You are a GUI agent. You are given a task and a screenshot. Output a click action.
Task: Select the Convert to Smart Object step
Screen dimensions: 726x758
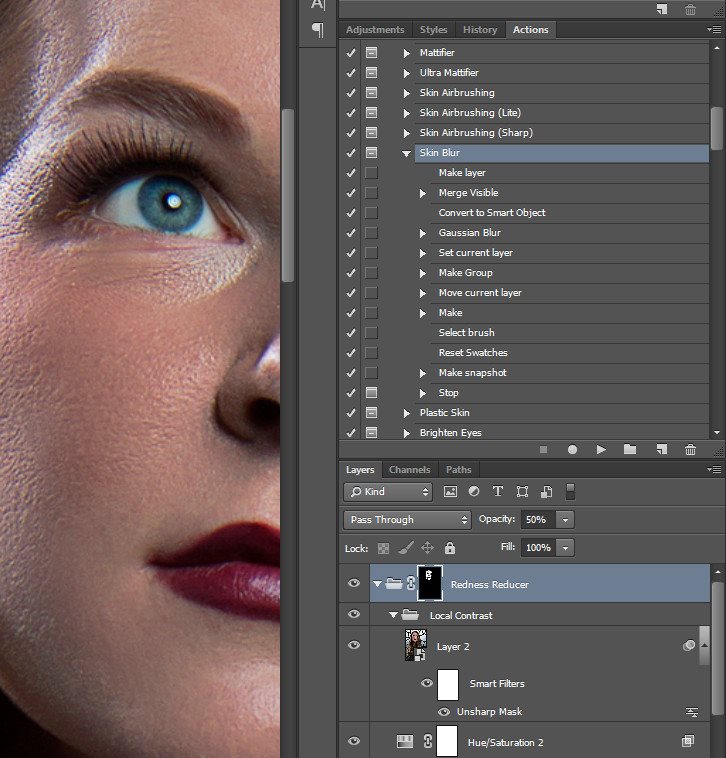(491, 213)
